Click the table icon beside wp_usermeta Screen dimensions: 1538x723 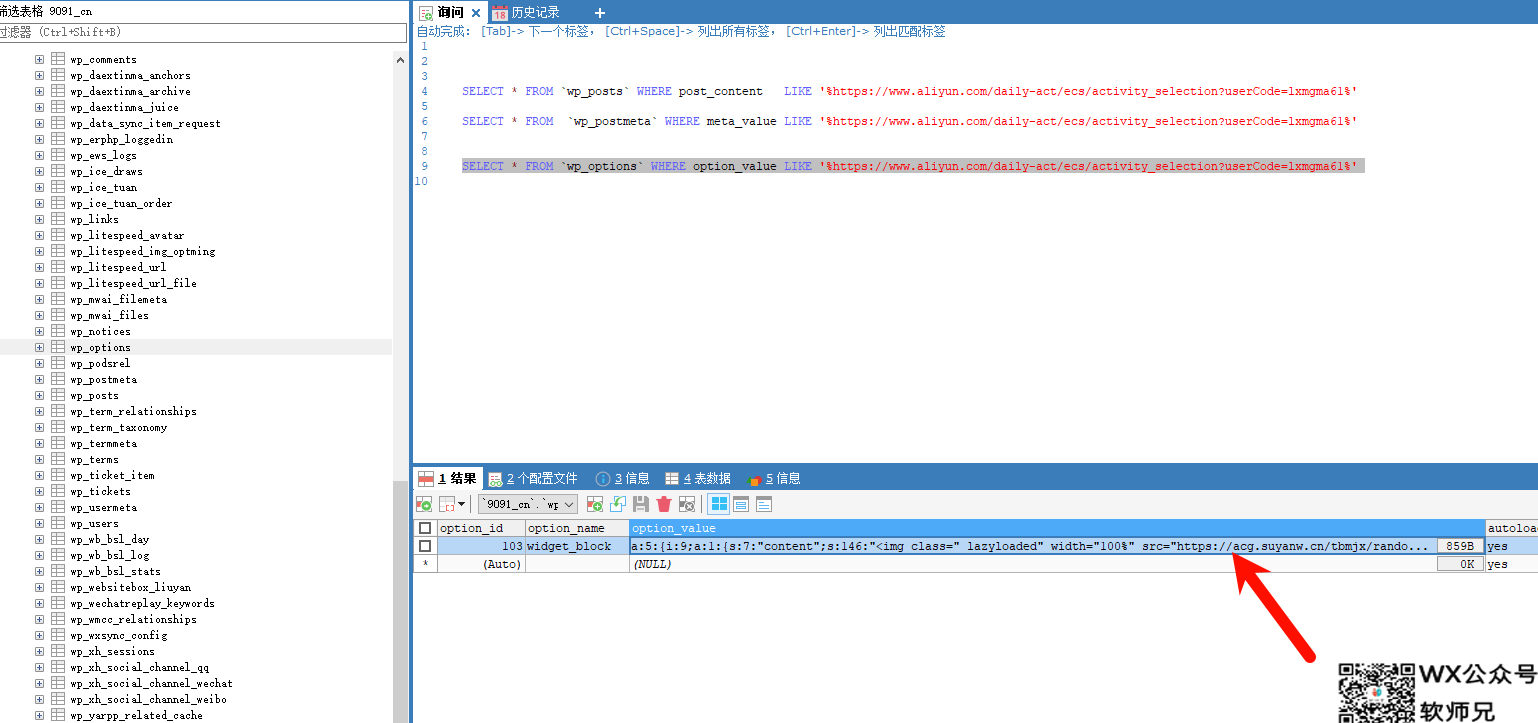tap(58, 507)
